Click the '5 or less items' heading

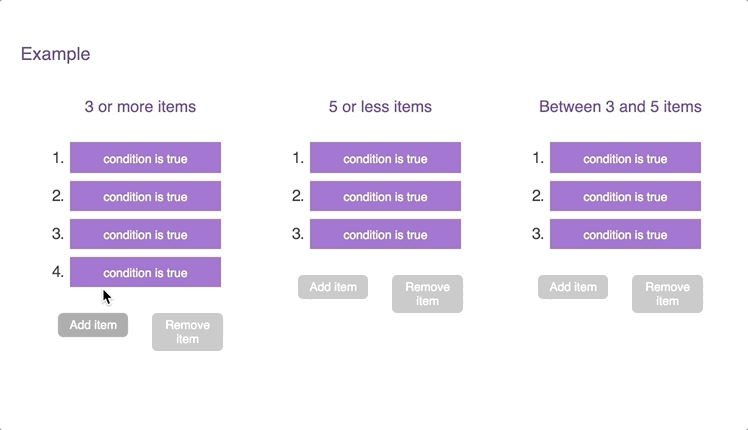[x=380, y=106]
